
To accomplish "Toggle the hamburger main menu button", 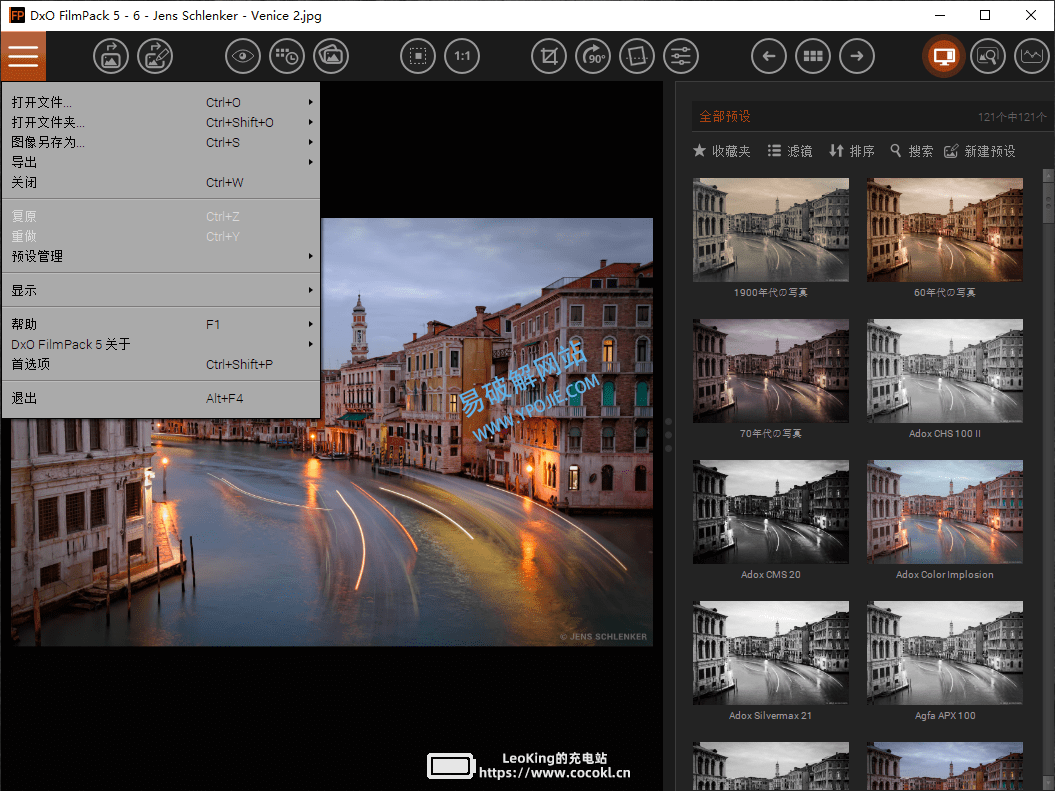I will pos(24,56).
